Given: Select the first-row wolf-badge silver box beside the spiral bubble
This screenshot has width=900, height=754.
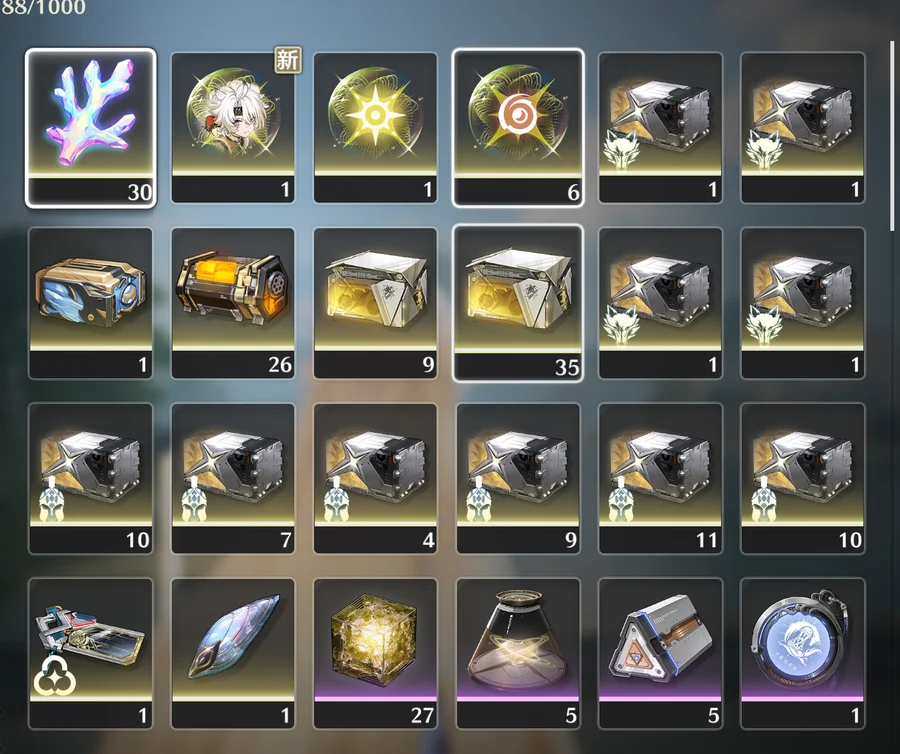Looking at the screenshot, I should click(x=661, y=127).
